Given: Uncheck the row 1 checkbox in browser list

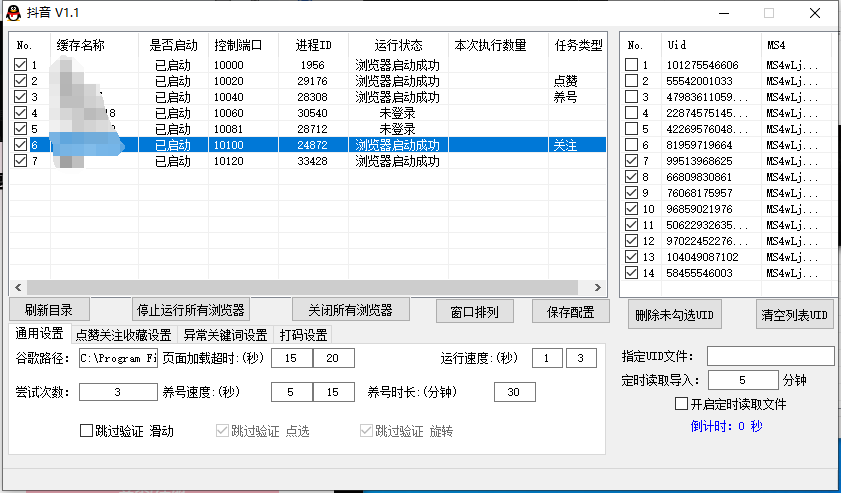Looking at the screenshot, I should pyautogui.click(x=20, y=65).
